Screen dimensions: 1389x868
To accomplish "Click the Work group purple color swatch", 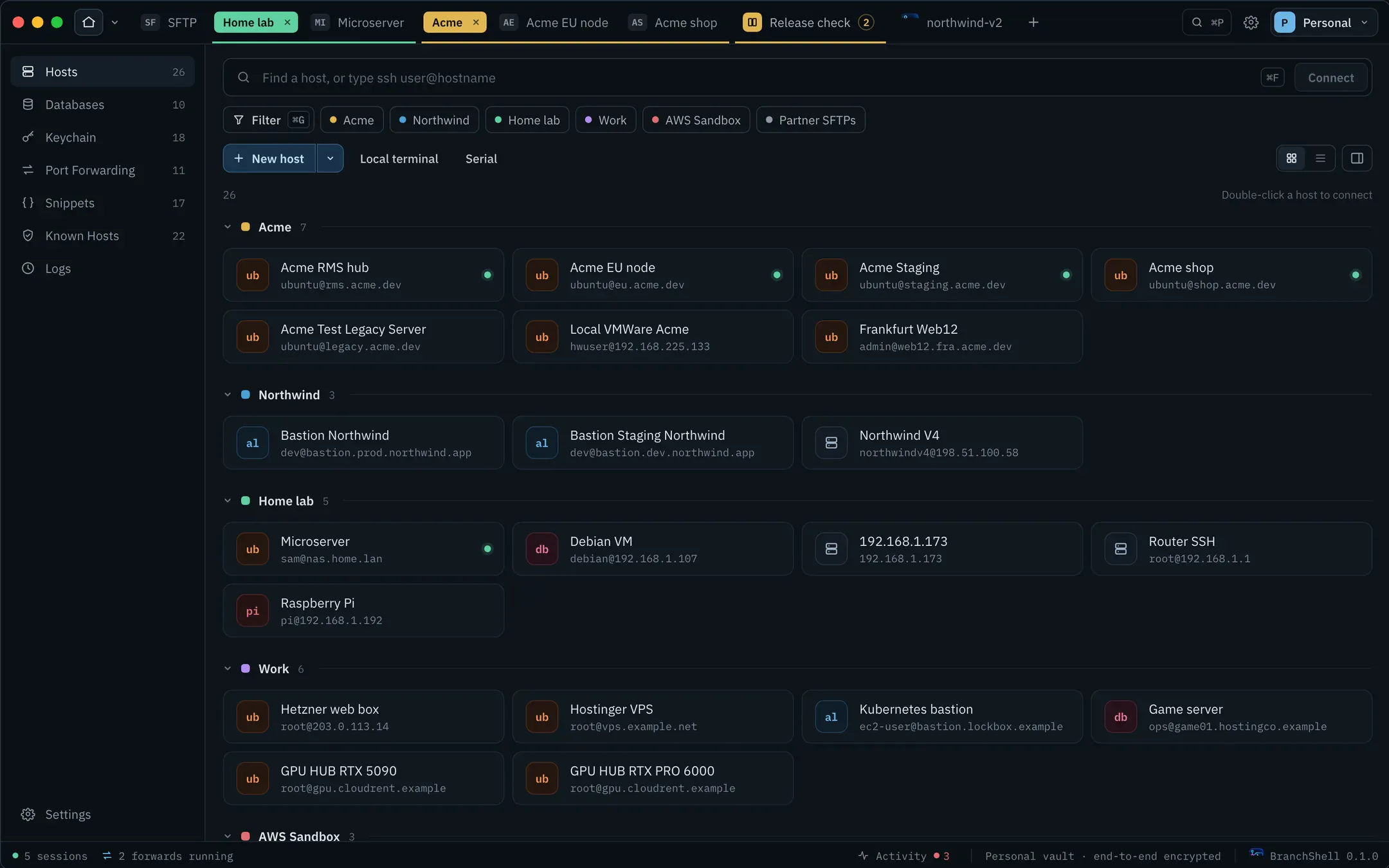I will [245, 669].
